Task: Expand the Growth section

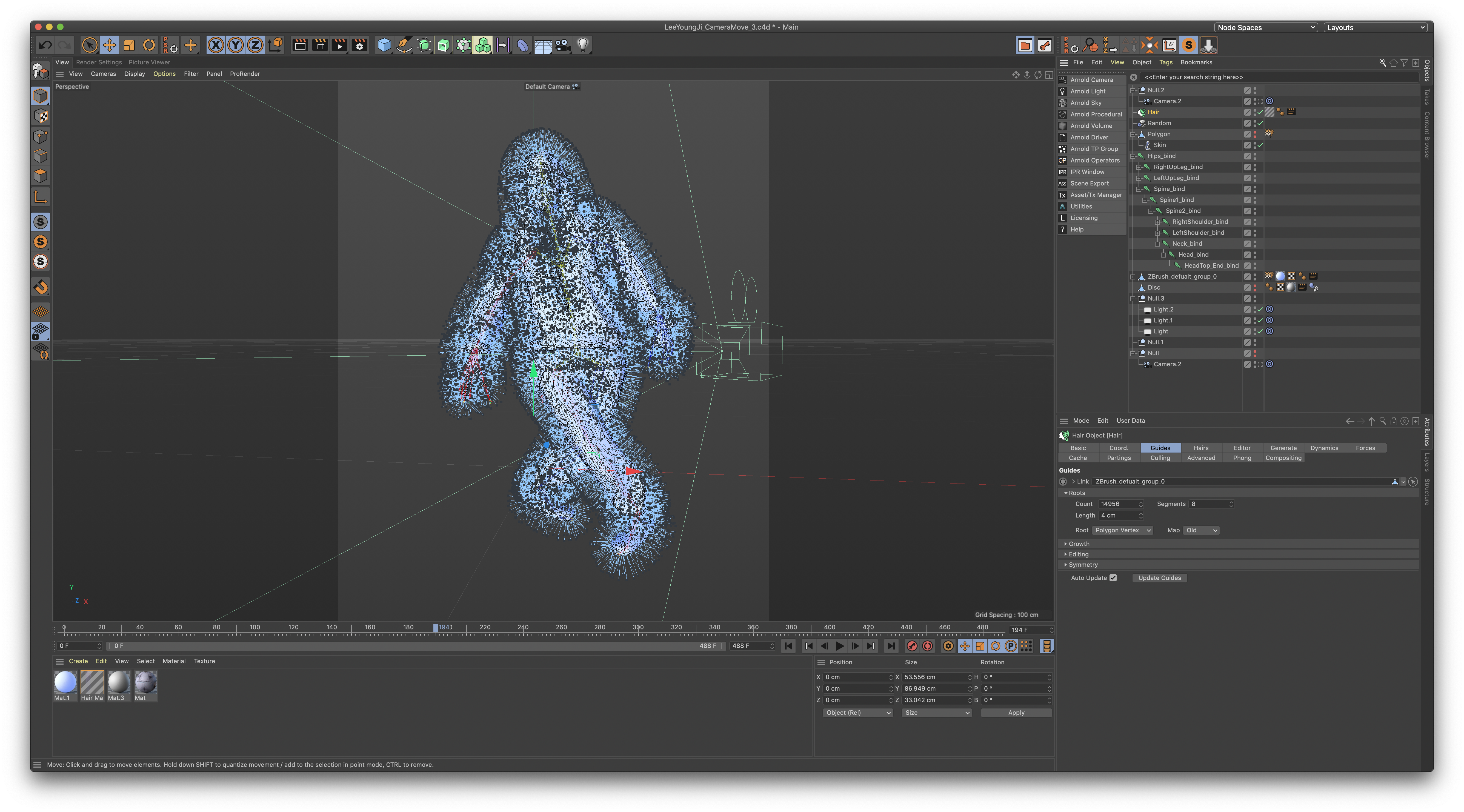Action: (x=1078, y=544)
